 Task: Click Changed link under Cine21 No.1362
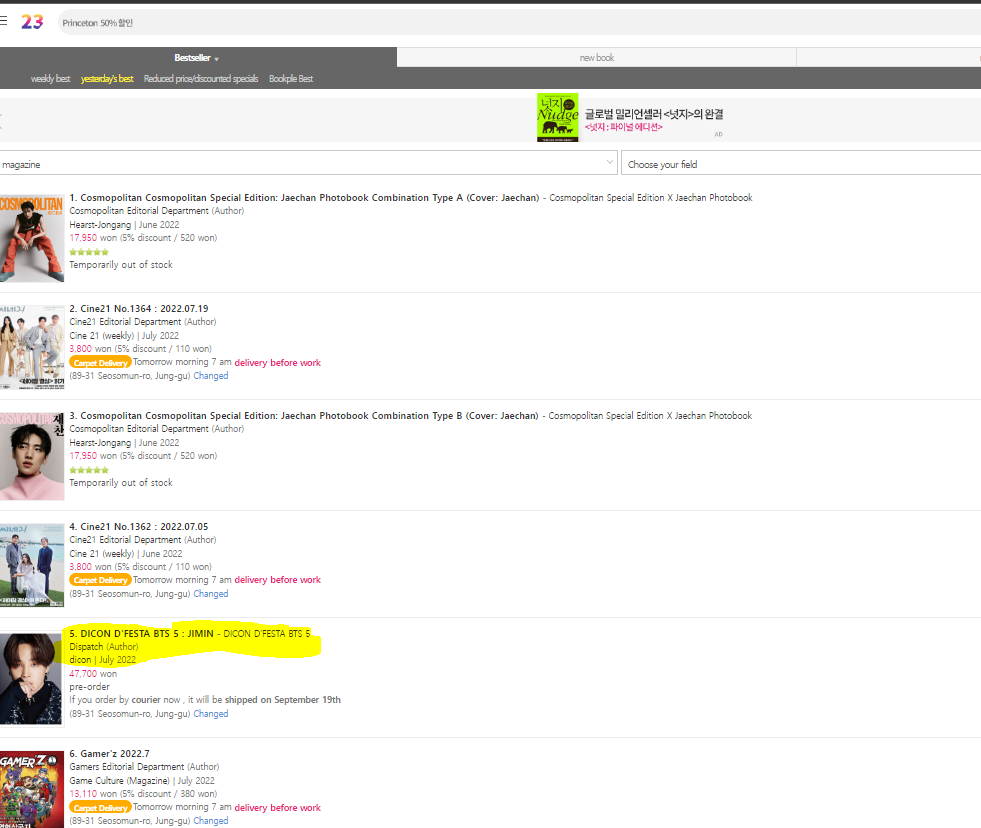tap(211, 594)
